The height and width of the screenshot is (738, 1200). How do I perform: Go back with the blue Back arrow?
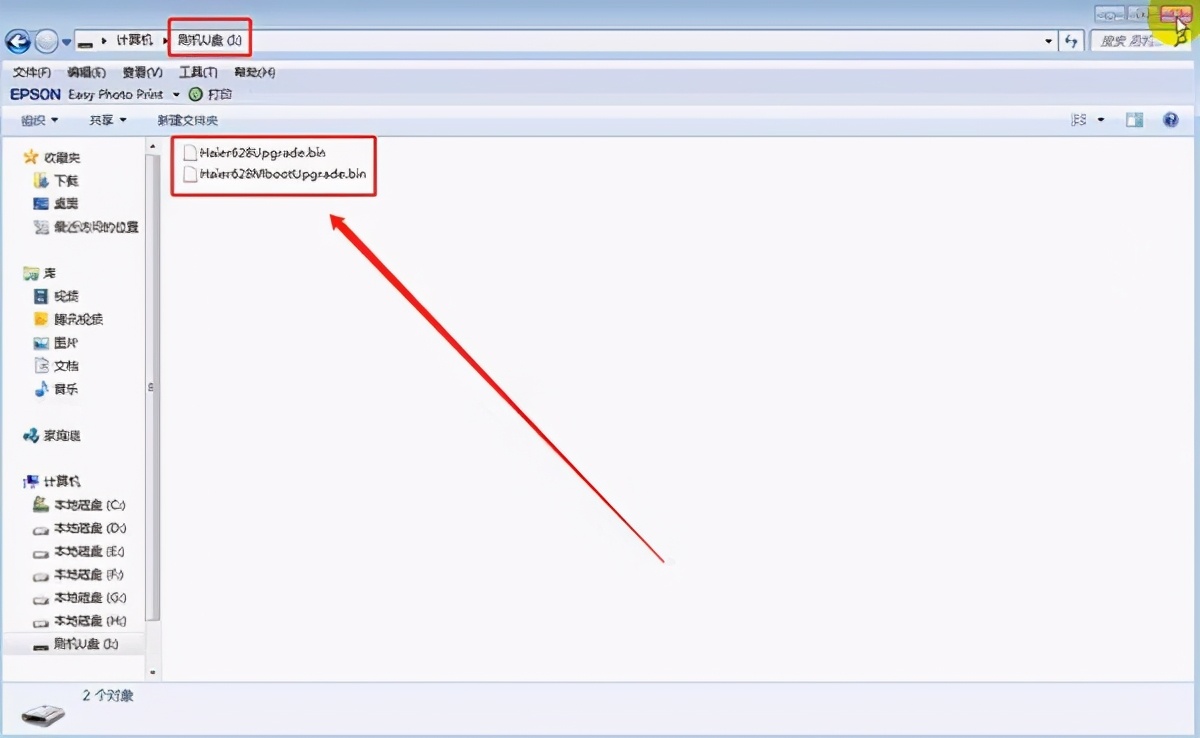pos(17,41)
